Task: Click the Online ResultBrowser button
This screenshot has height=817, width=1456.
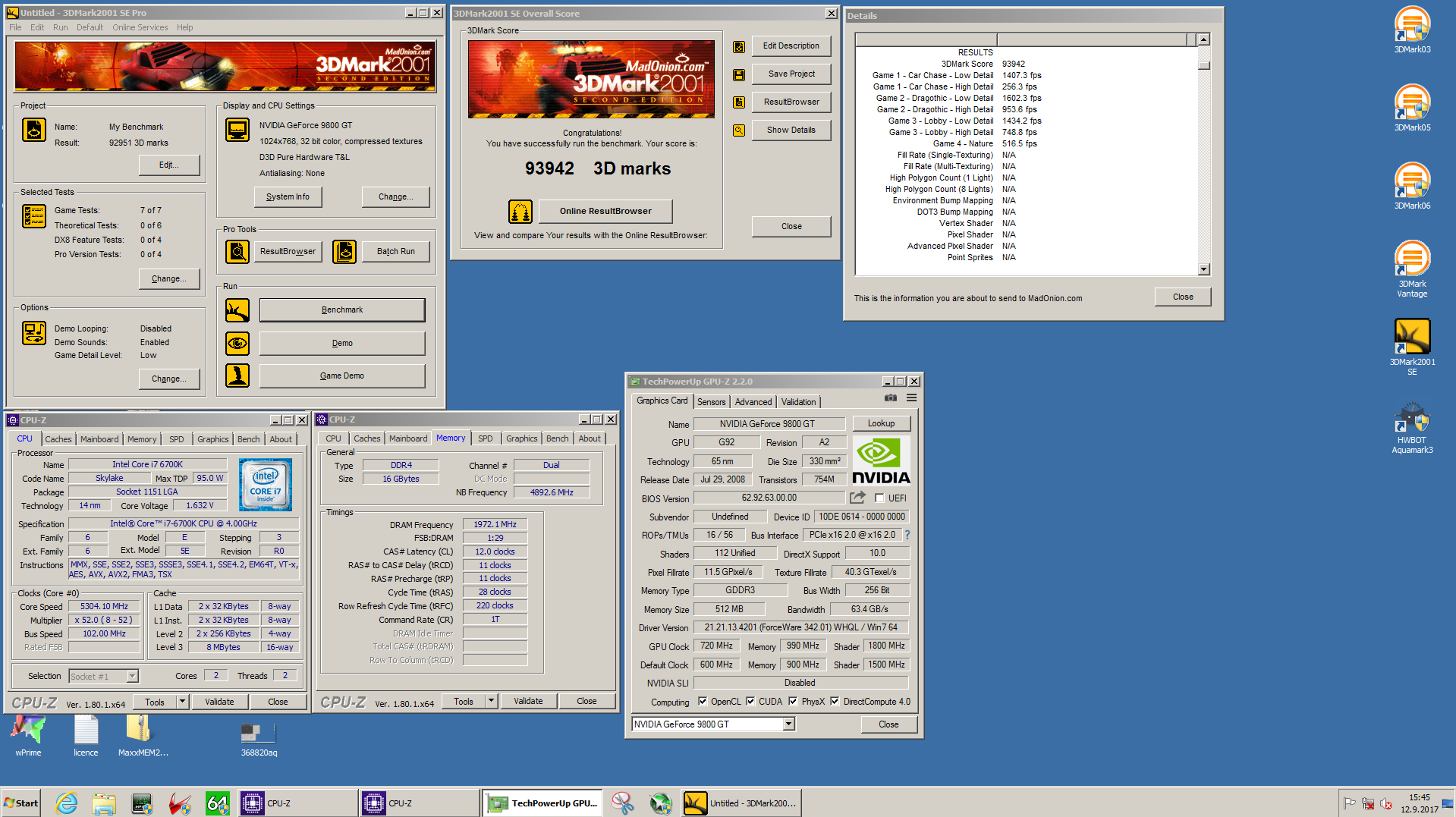Action: (605, 212)
